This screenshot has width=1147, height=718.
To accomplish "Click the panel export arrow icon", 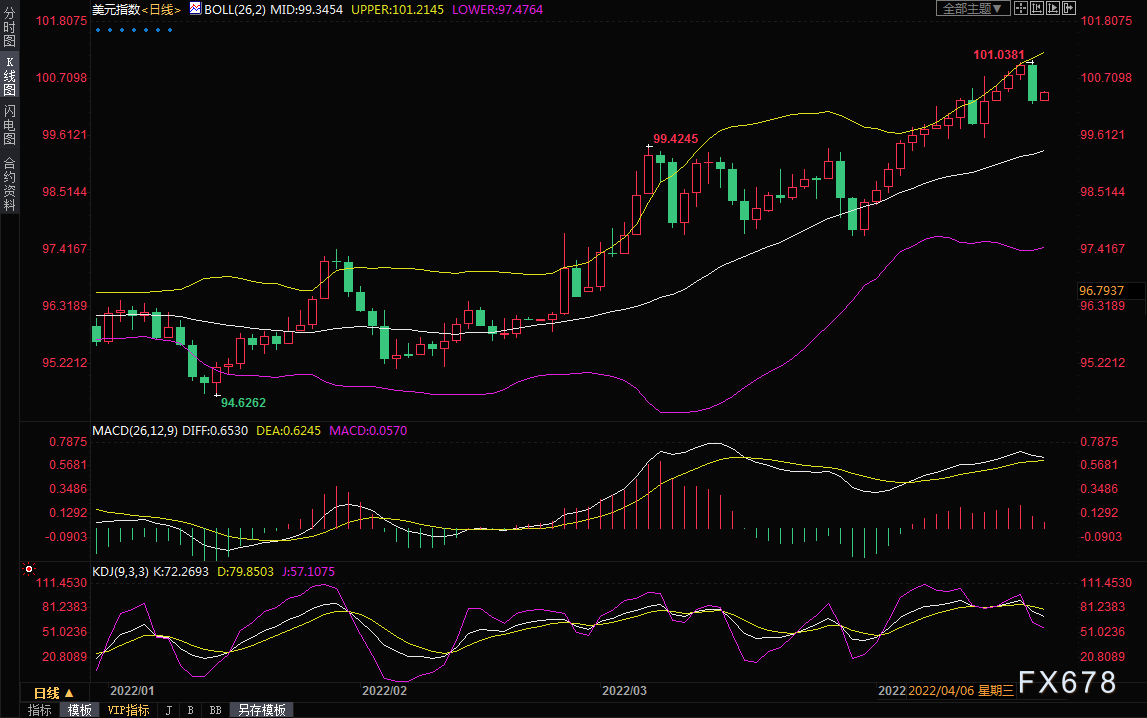I will tap(1069, 8).
